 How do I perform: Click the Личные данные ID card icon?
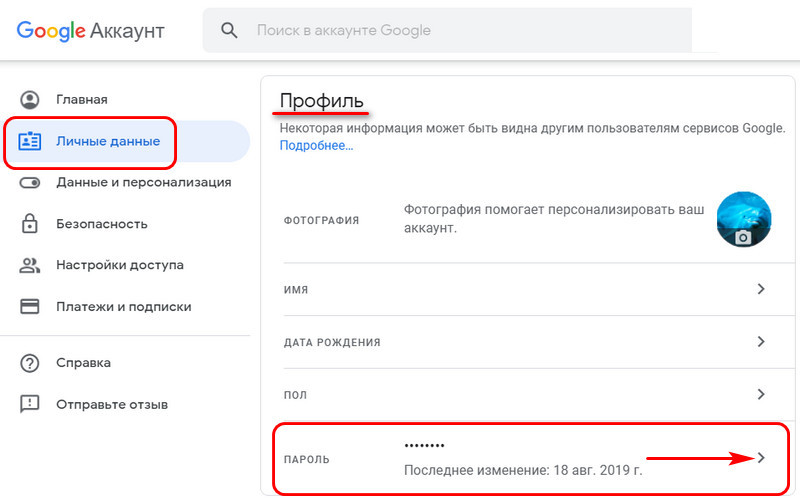(x=30, y=141)
